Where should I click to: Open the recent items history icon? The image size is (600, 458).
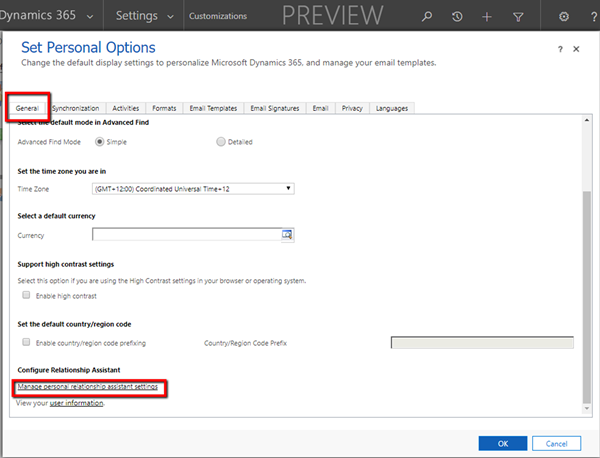click(x=457, y=17)
